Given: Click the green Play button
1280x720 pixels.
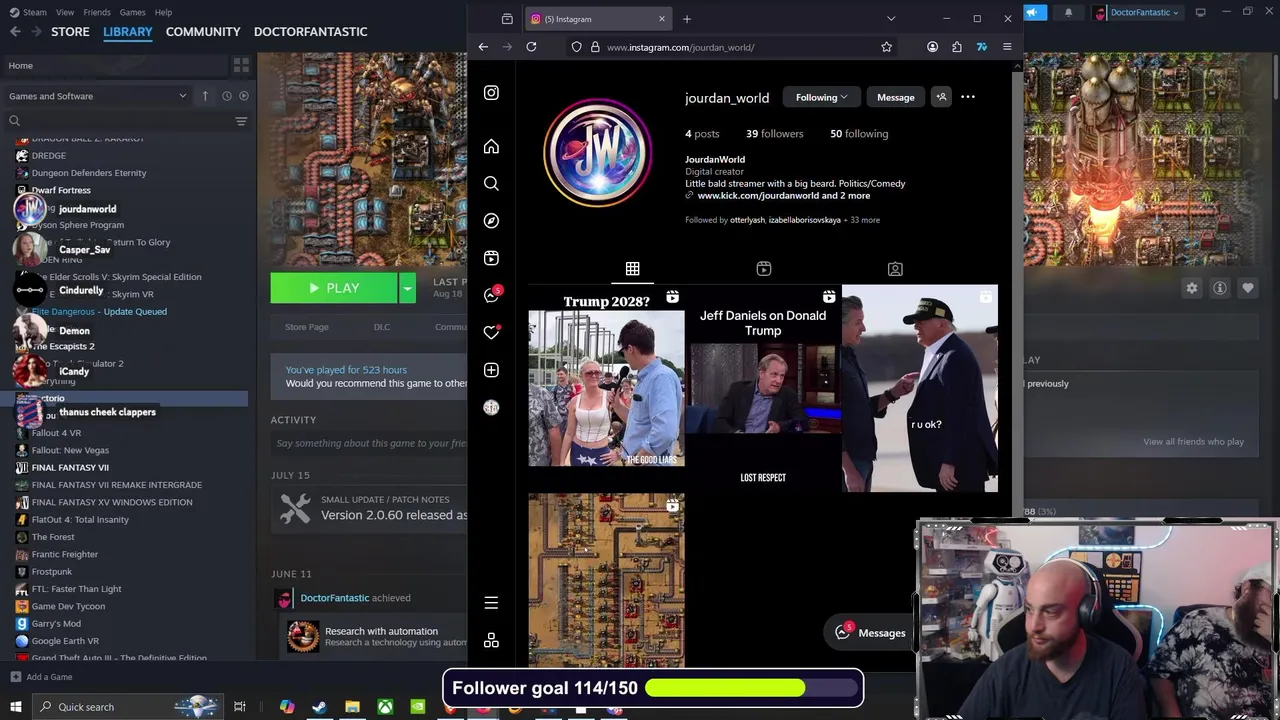Looking at the screenshot, I should pyautogui.click(x=334, y=288).
